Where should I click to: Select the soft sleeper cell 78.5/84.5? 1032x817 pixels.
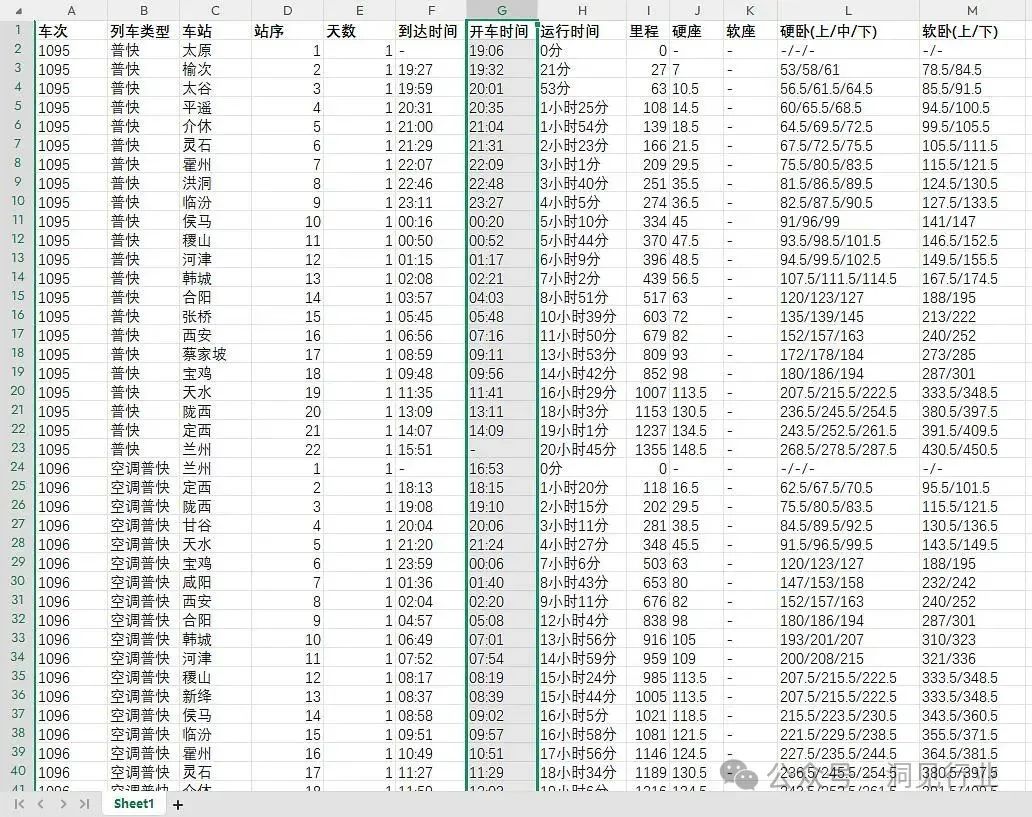click(x=973, y=70)
